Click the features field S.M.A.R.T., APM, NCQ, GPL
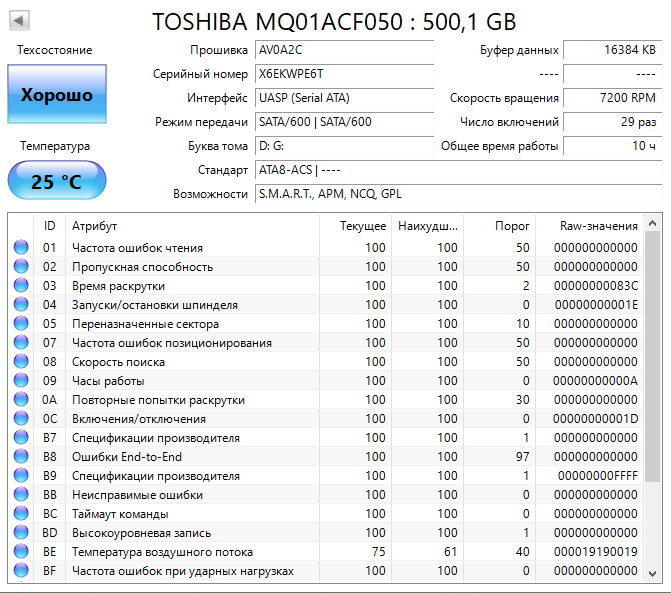671x593 pixels. pos(458,194)
